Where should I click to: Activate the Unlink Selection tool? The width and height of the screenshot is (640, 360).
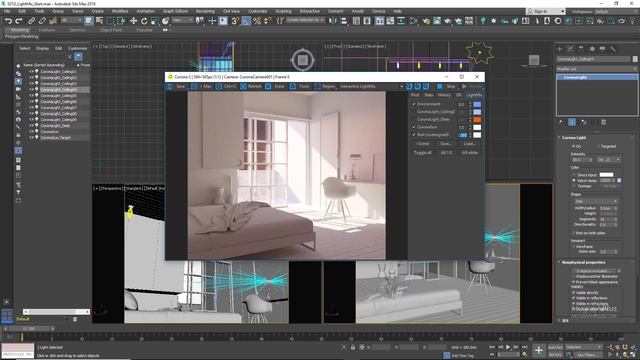(x=42, y=21)
